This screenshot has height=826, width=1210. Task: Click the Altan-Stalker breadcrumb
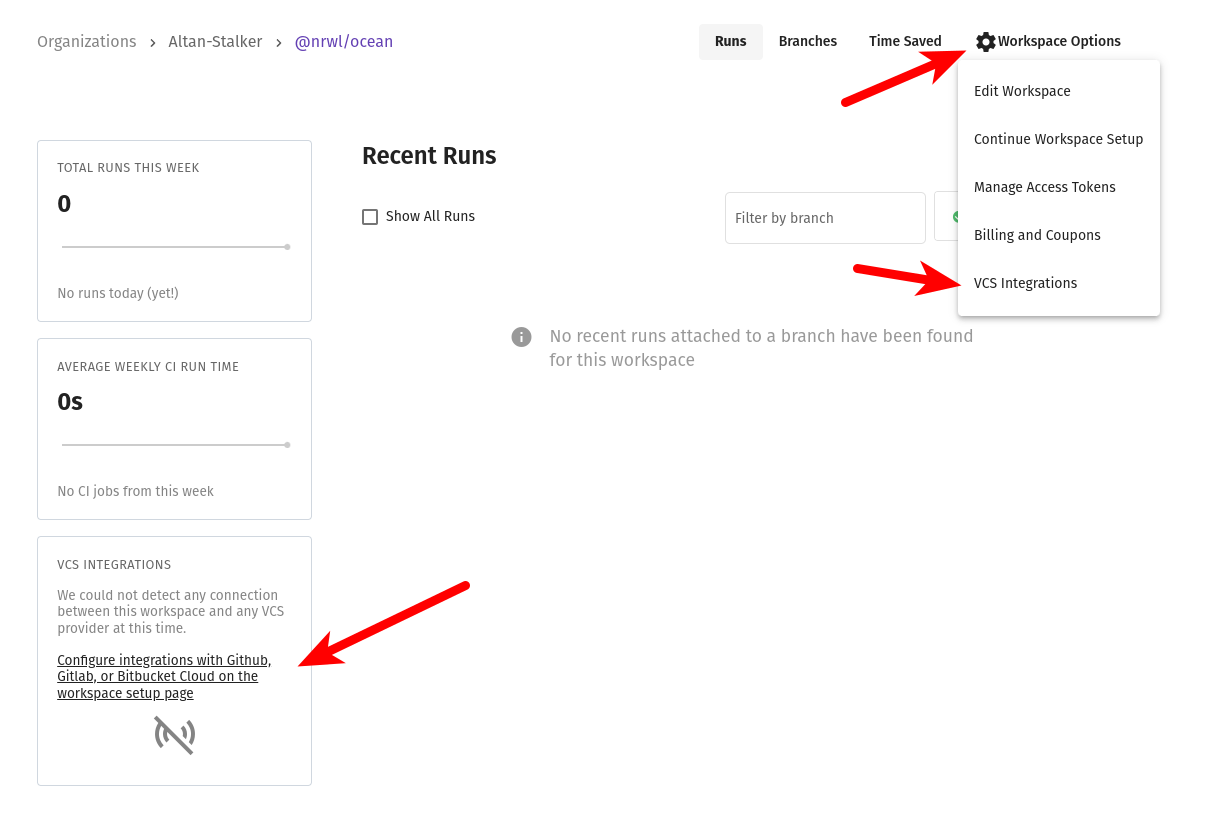pyautogui.click(x=215, y=41)
